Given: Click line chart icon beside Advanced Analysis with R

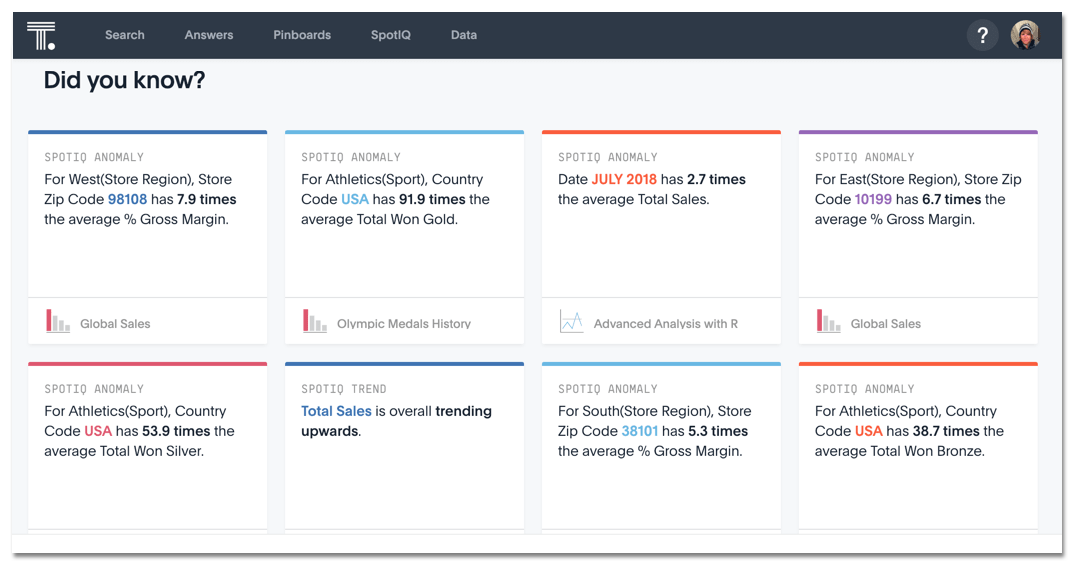Looking at the screenshot, I should point(572,322).
